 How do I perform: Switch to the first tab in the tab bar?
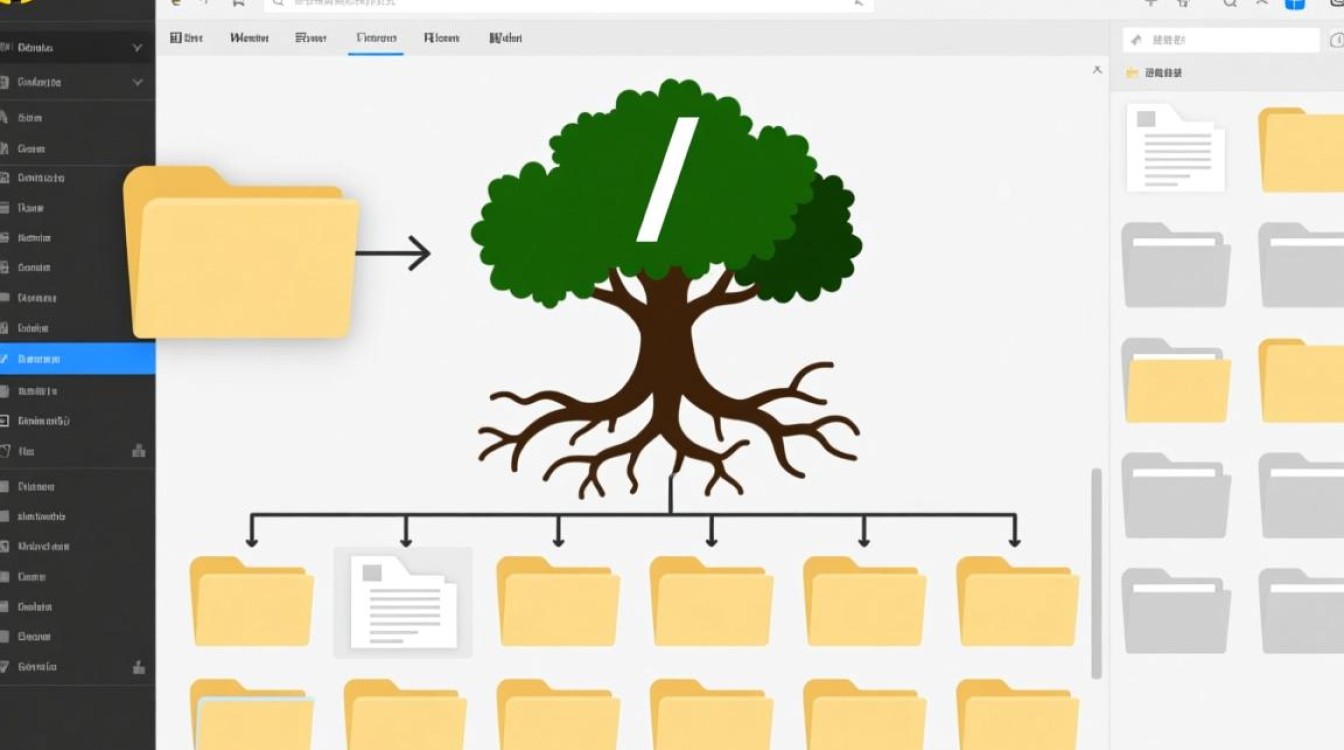186,38
